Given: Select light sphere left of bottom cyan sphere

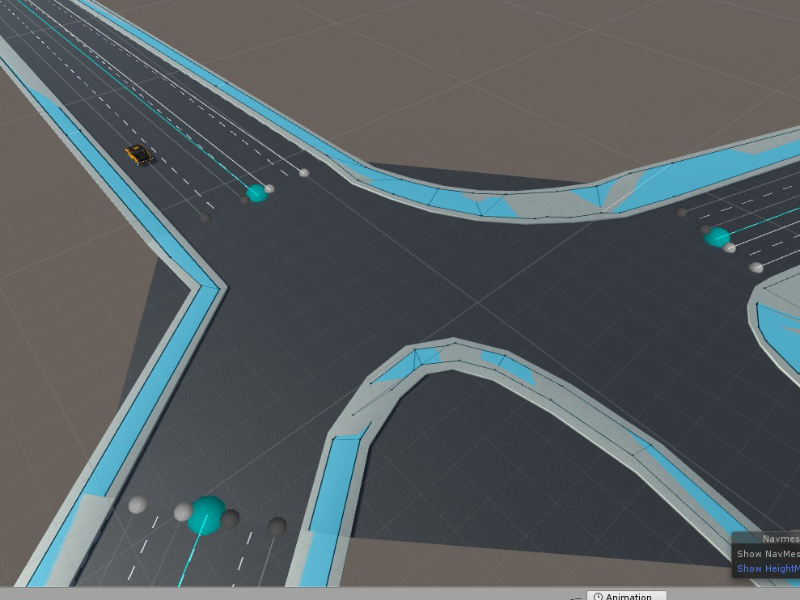Looking at the screenshot, I should [183, 512].
